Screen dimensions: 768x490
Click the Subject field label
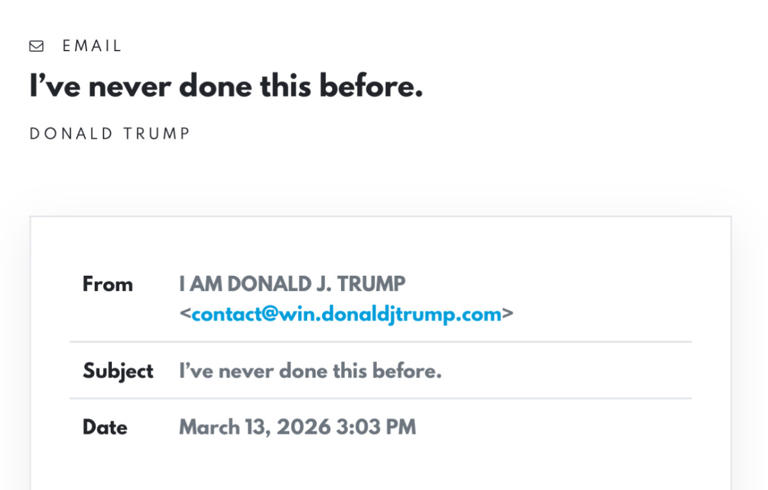click(x=118, y=371)
